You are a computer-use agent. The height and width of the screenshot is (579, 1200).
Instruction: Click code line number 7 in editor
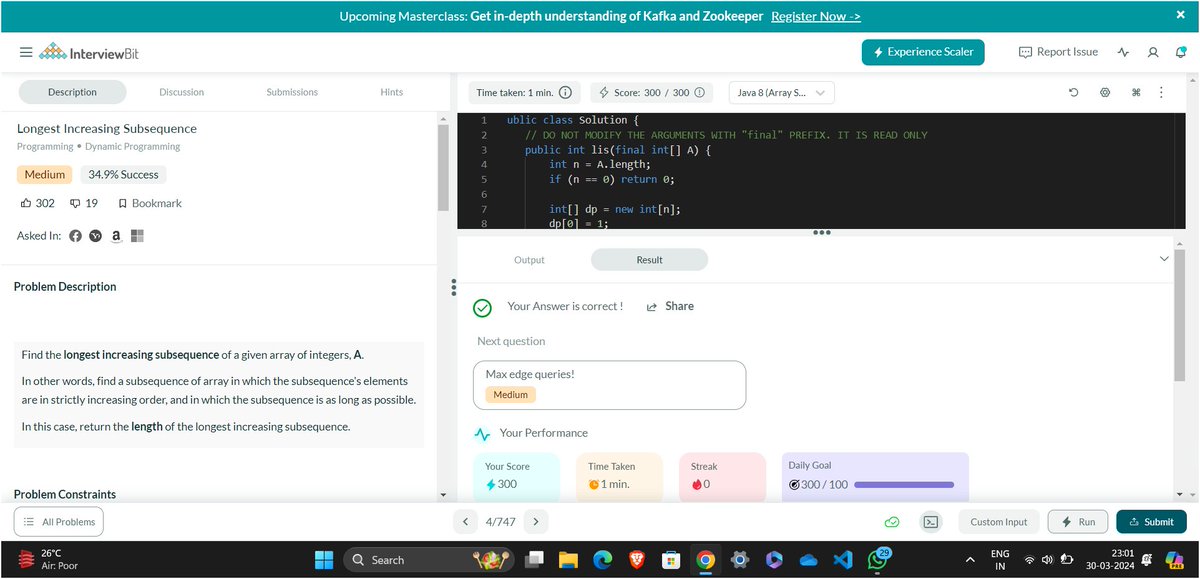(x=483, y=209)
